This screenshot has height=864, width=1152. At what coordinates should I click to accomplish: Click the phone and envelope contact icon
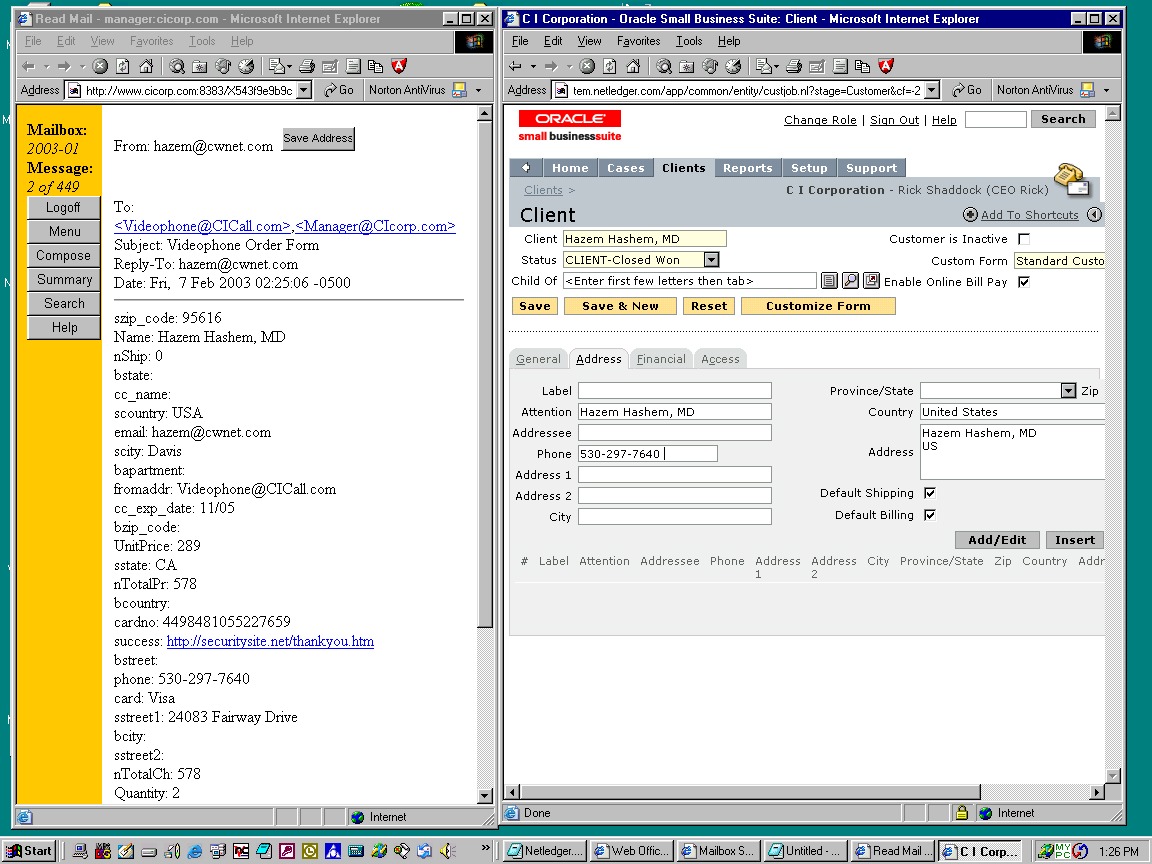pos(1072,180)
